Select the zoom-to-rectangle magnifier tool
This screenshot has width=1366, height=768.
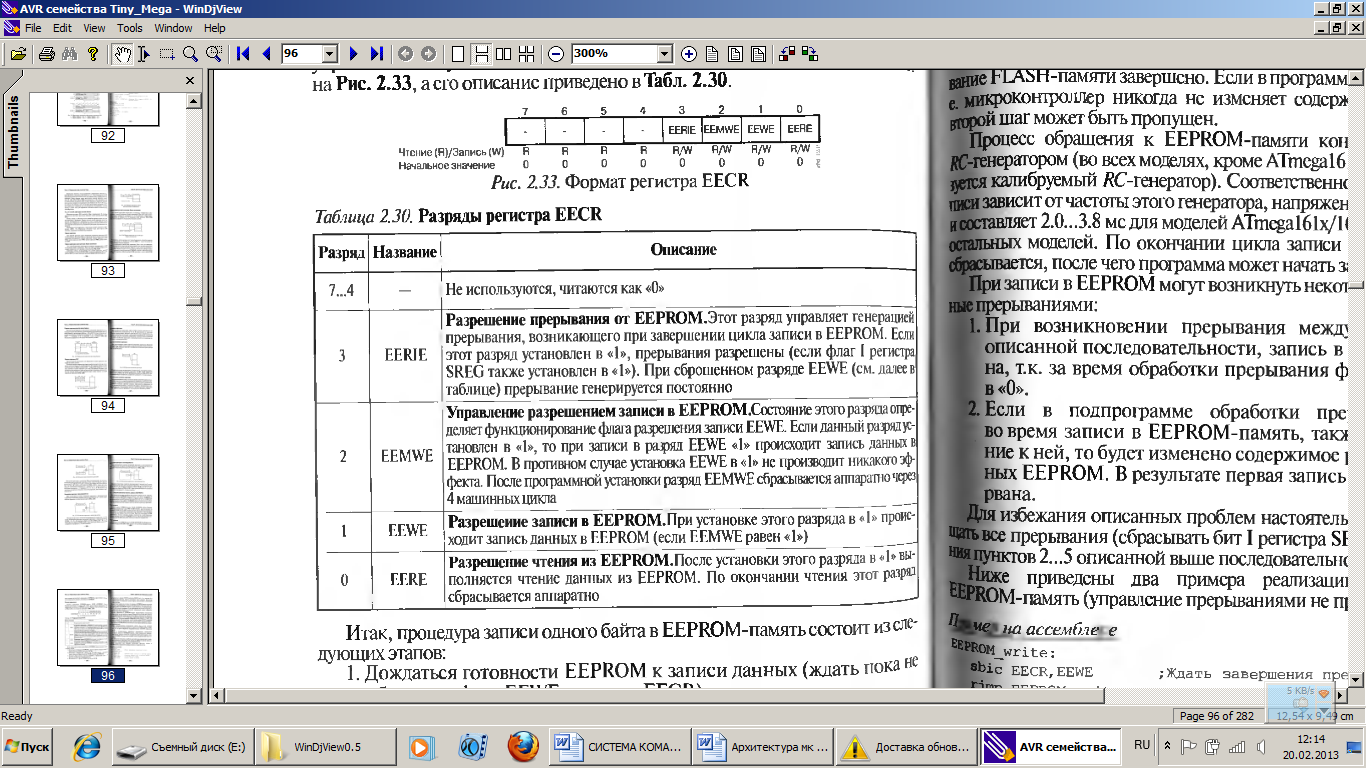pyautogui.click(x=213, y=54)
